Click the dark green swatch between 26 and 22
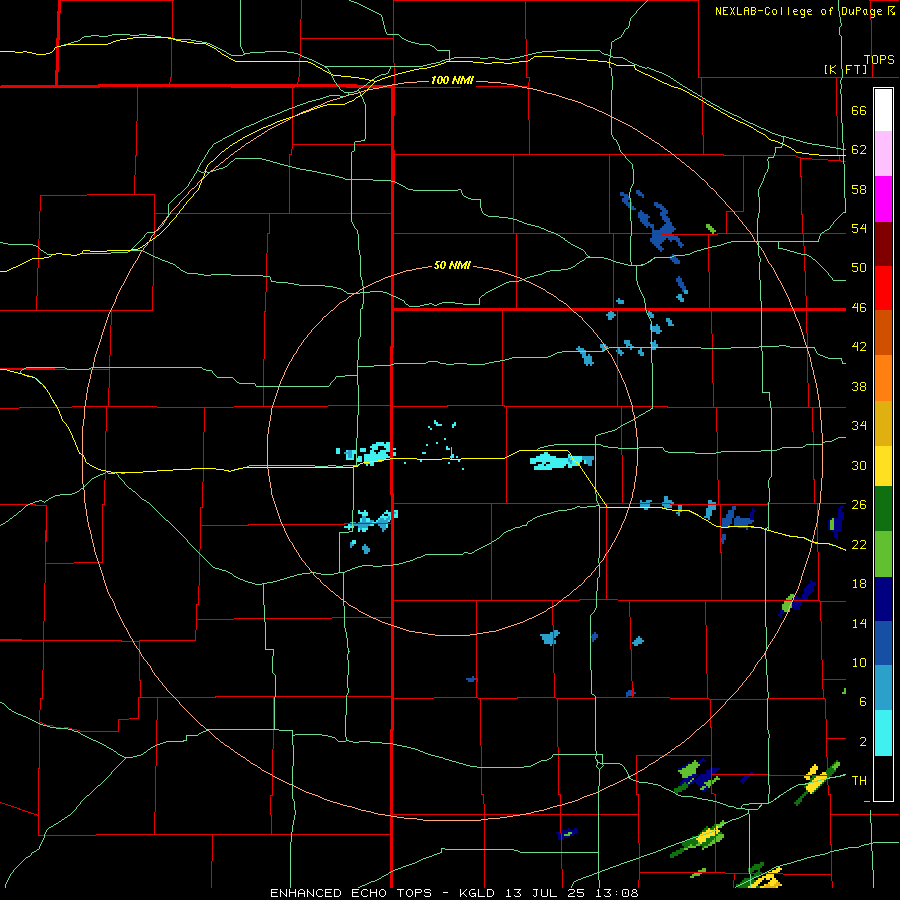Screen dimensions: 900x900 (883, 509)
